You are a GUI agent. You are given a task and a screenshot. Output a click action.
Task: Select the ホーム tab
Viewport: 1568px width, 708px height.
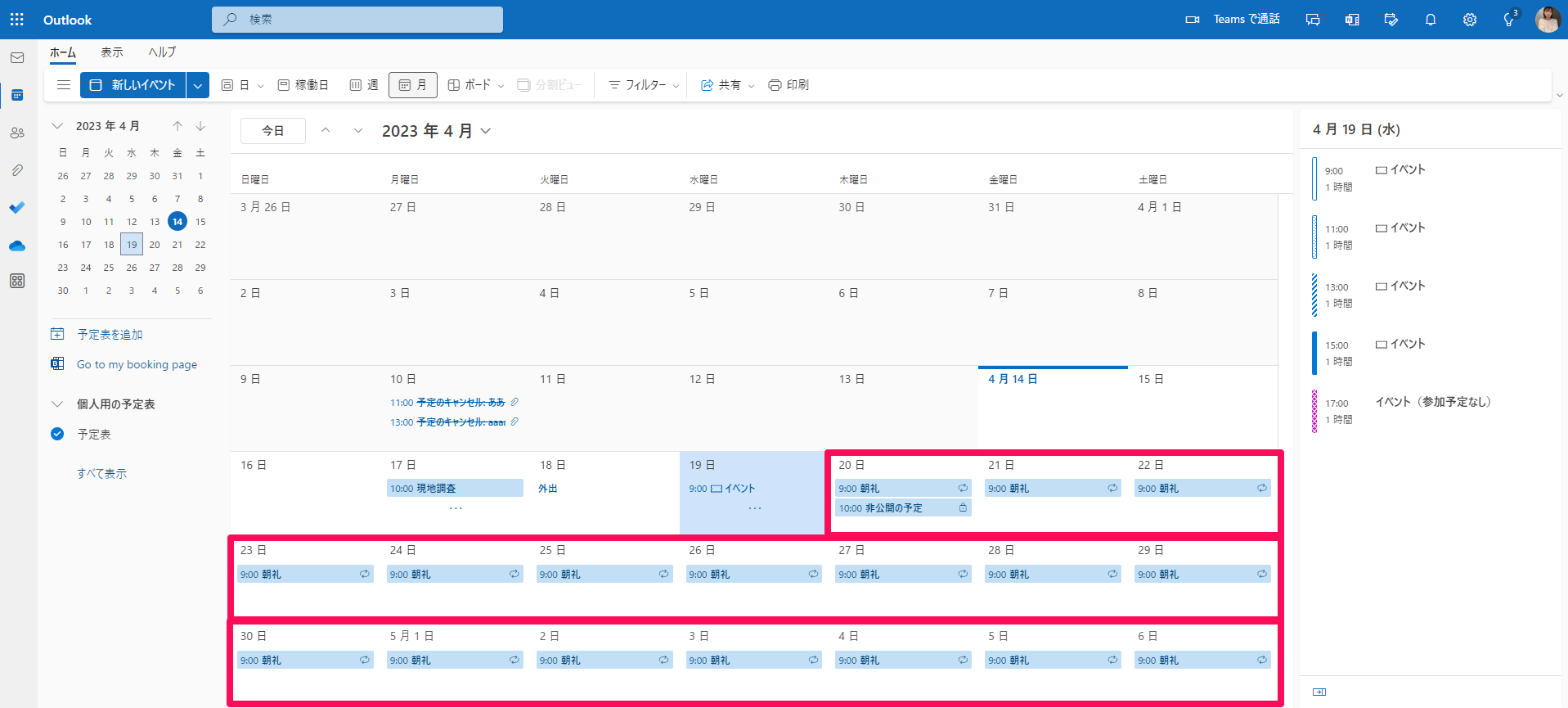63,52
